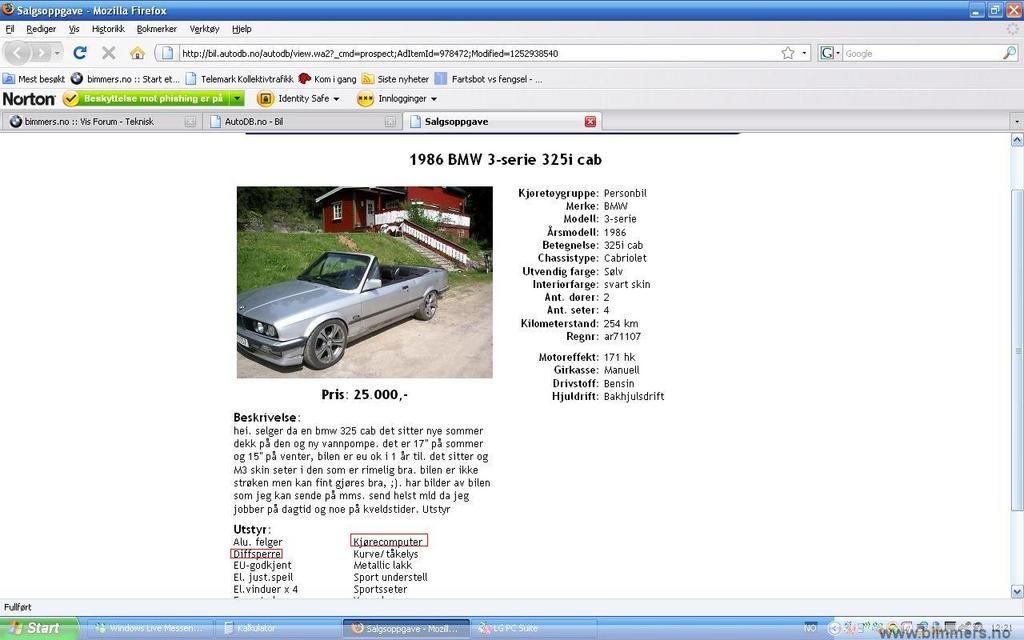The width and height of the screenshot is (1024, 640).
Task: Open the Bokmerker menu
Action: (157, 29)
